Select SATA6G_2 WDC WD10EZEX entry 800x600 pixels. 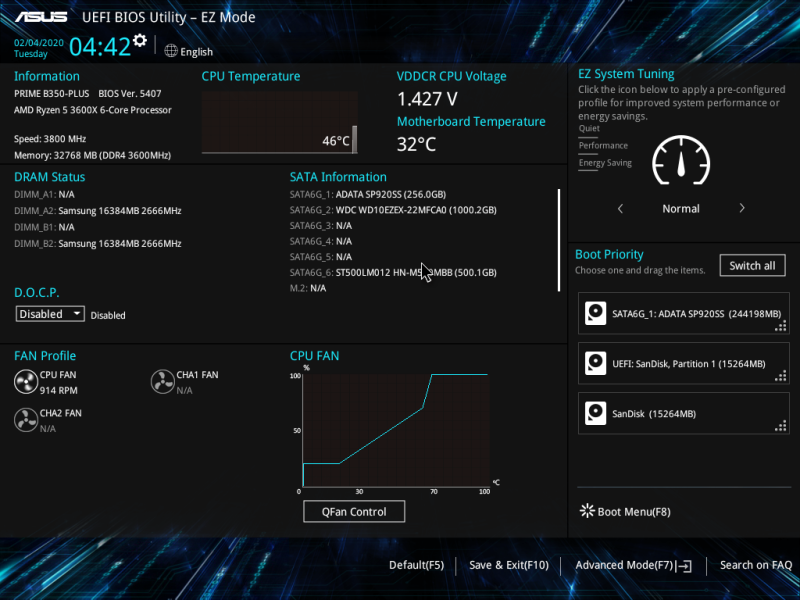[393, 210]
